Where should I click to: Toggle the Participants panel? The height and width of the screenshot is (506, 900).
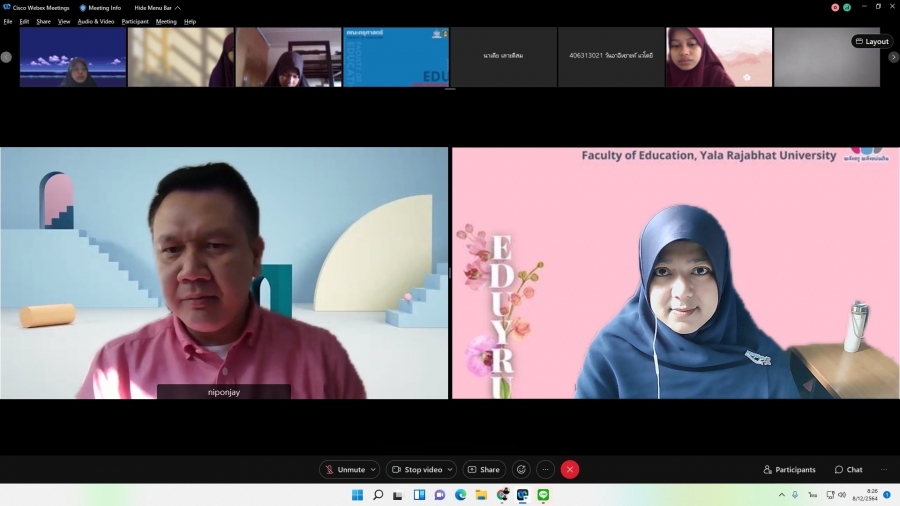pyautogui.click(x=789, y=469)
